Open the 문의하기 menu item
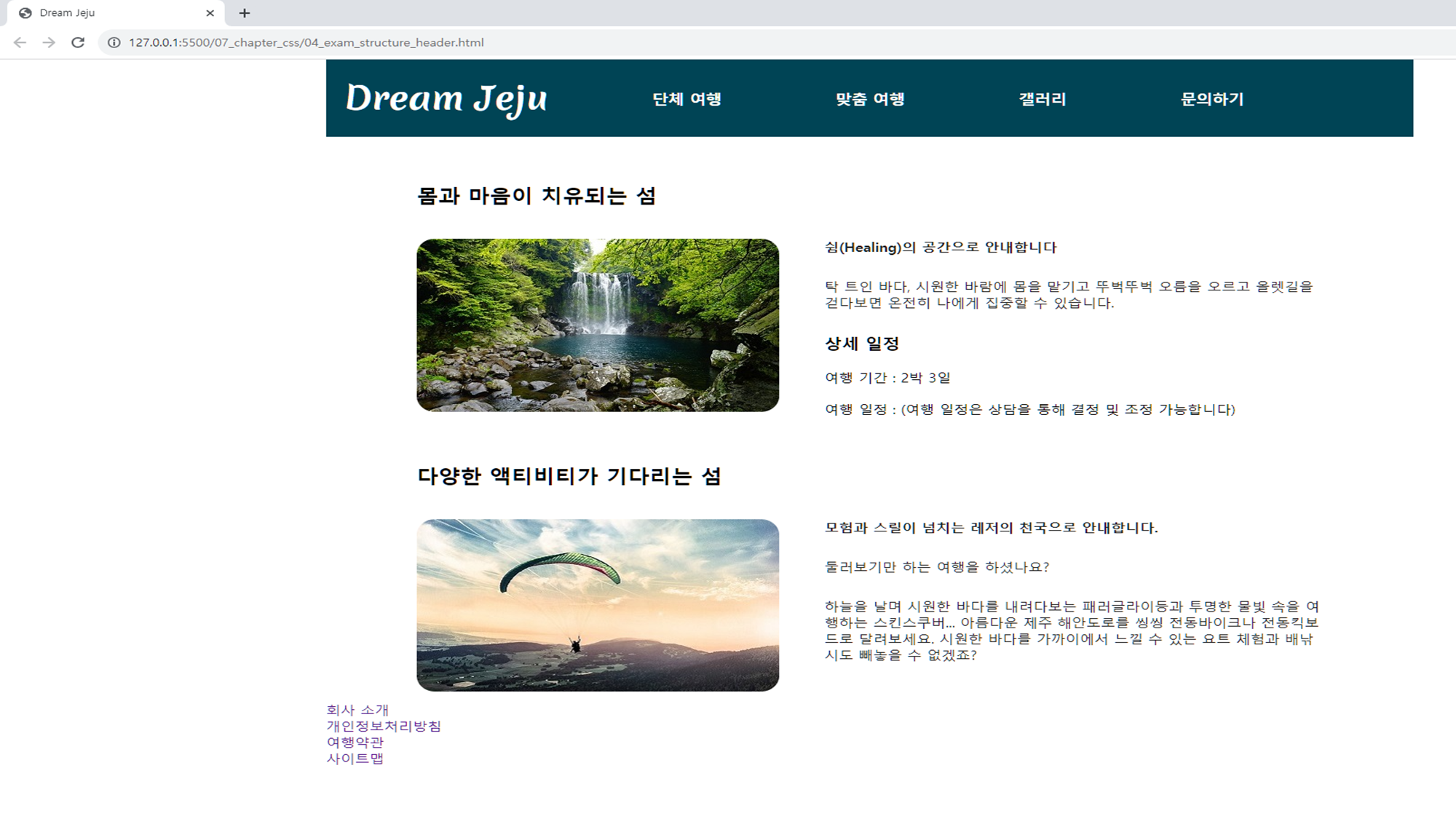1456x819 pixels. click(x=1212, y=99)
